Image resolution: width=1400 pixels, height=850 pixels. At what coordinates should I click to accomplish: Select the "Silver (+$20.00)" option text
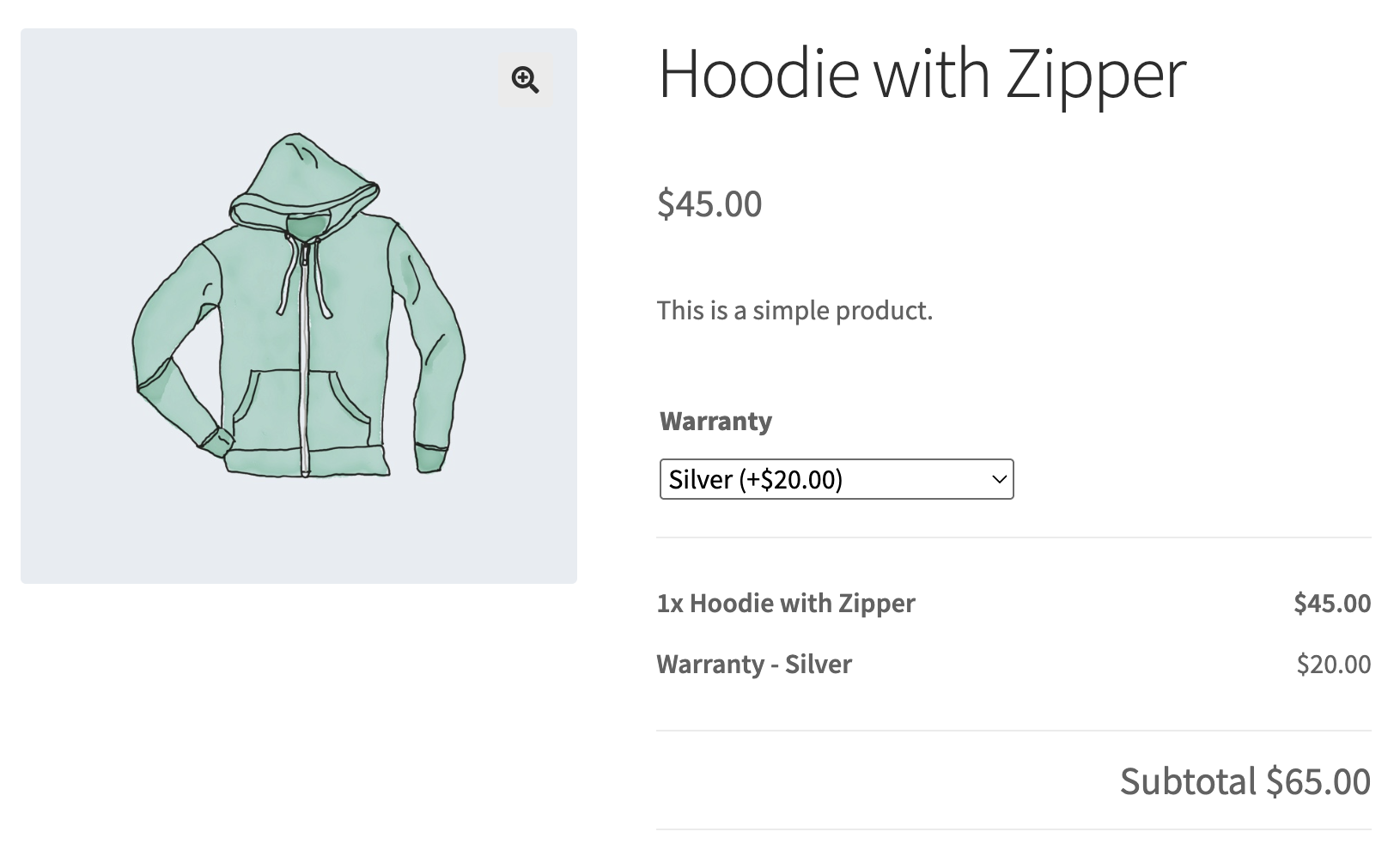pos(755,479)
